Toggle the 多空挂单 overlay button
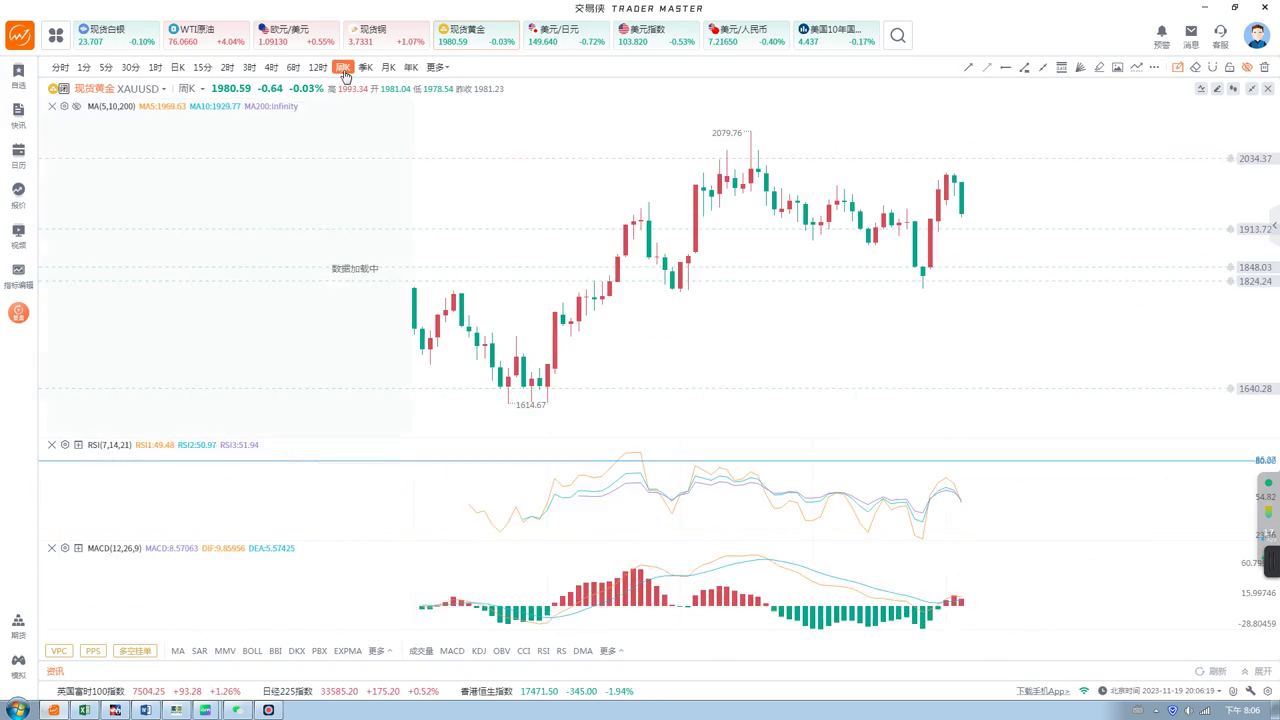This screenshot has width=1280, height=720. [x=135, y=651]
